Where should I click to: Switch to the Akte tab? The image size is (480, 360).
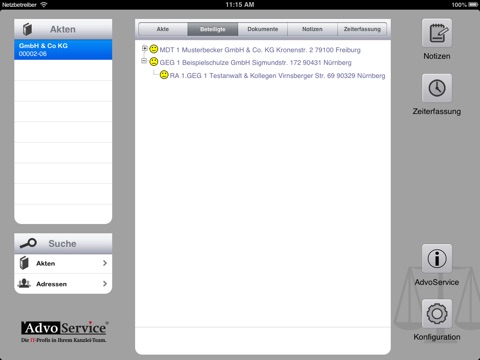click(163, 29)
